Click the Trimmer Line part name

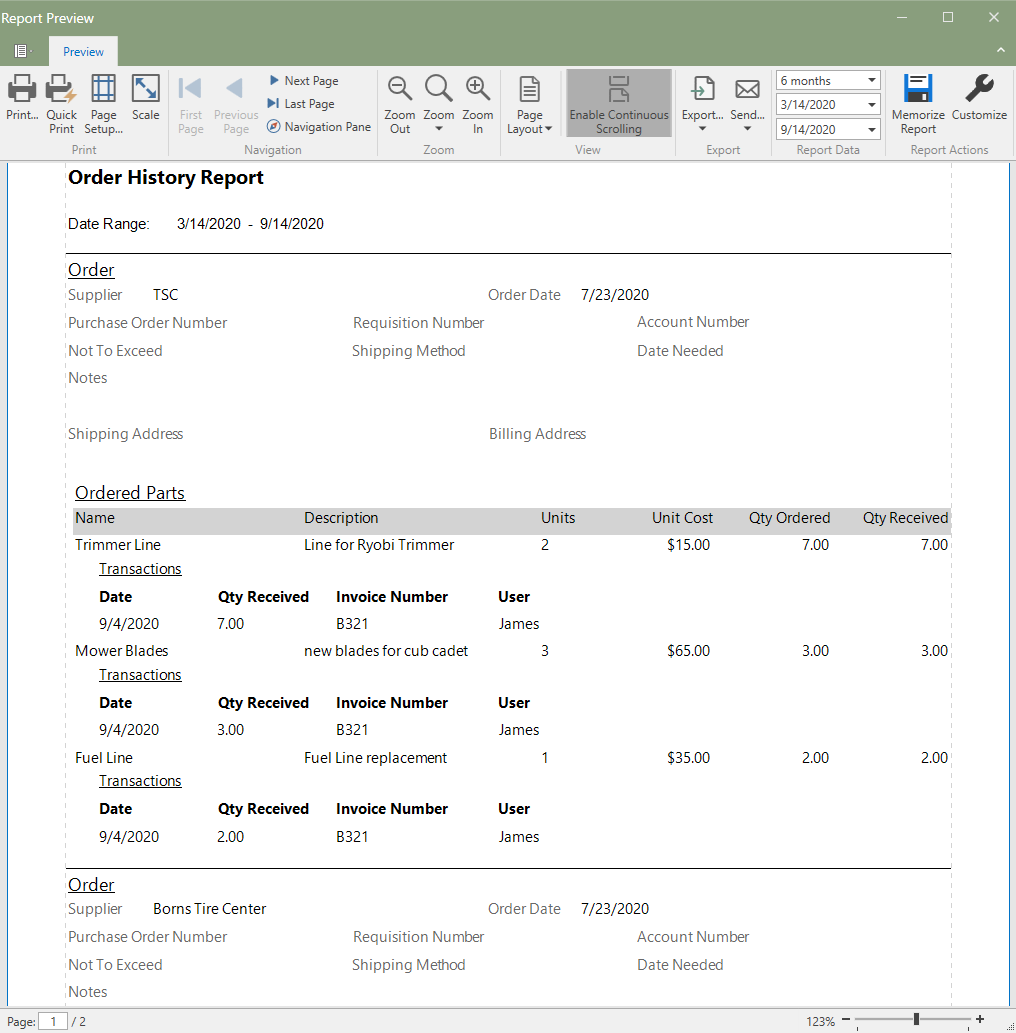click(x=118, y=545)
